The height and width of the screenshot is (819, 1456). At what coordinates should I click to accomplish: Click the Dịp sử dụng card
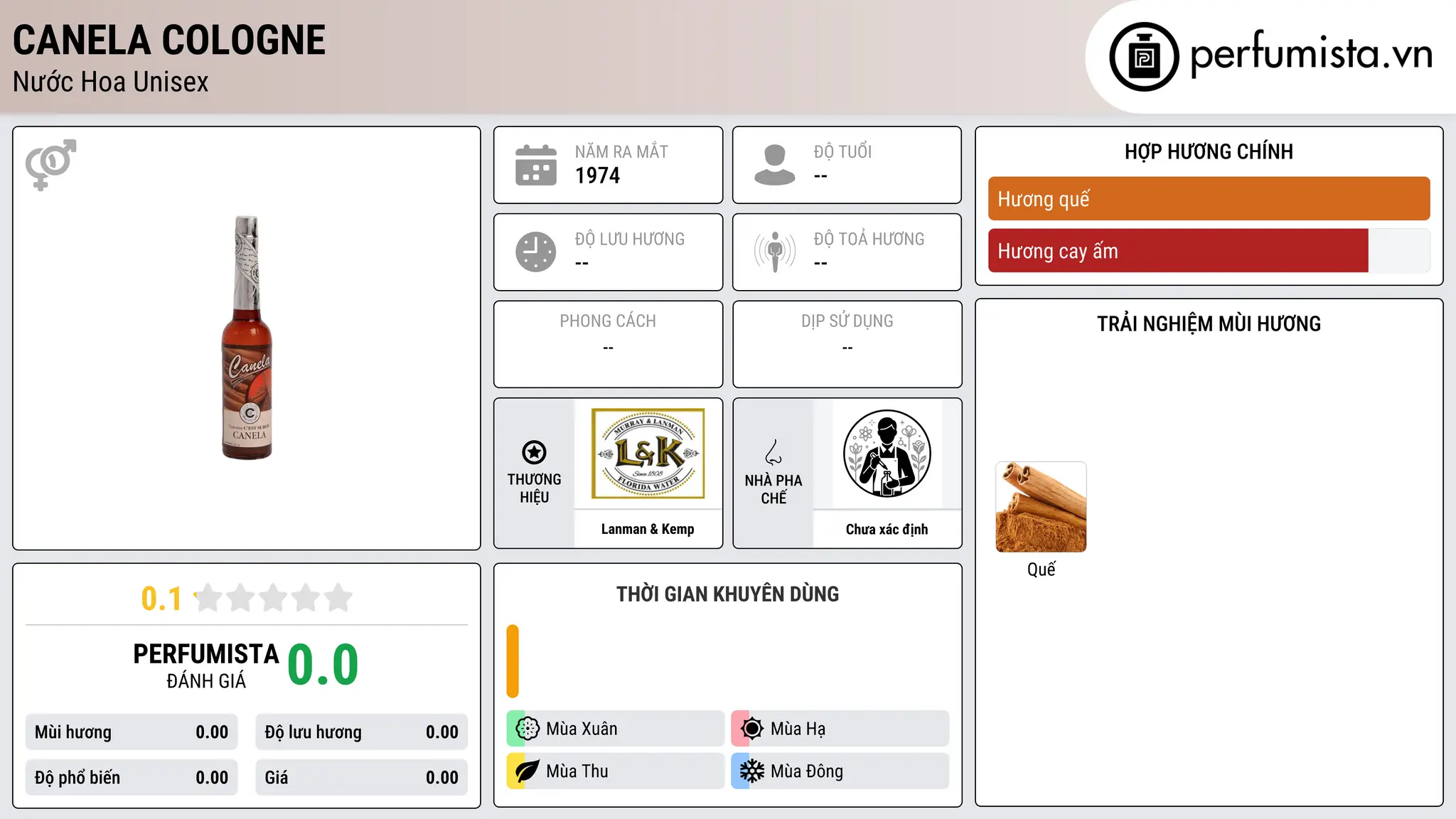pos(847,344)
